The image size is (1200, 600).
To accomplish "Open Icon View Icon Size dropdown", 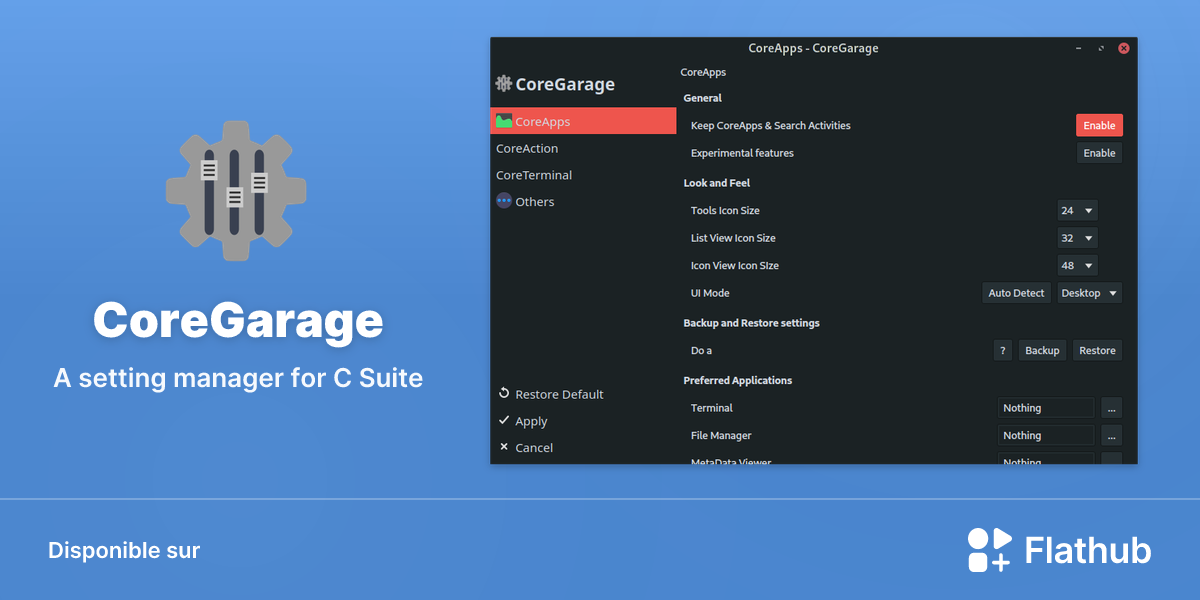I will coord(1077,265).
